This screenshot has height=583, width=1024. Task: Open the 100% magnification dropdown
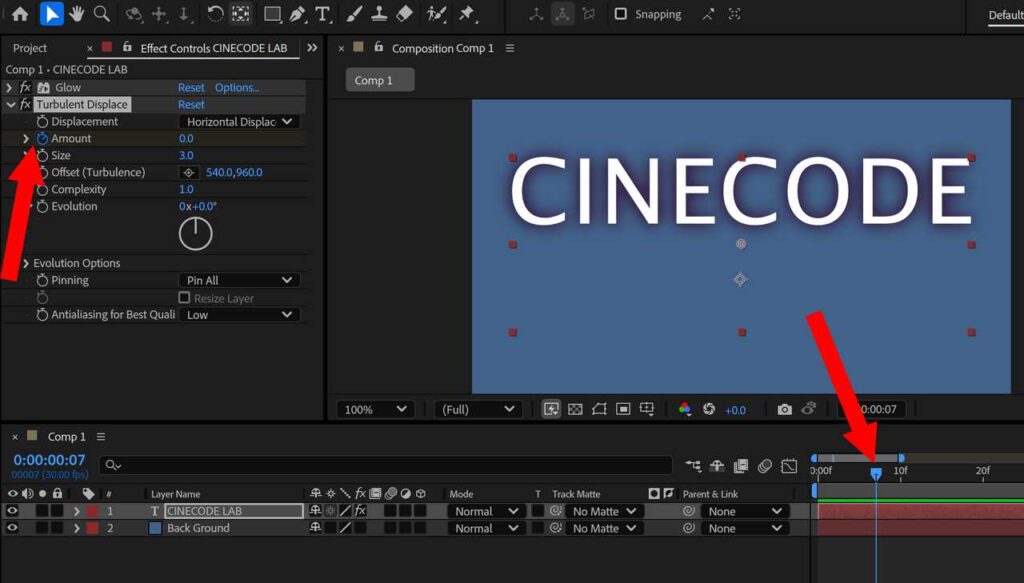(x=375, y=409)
